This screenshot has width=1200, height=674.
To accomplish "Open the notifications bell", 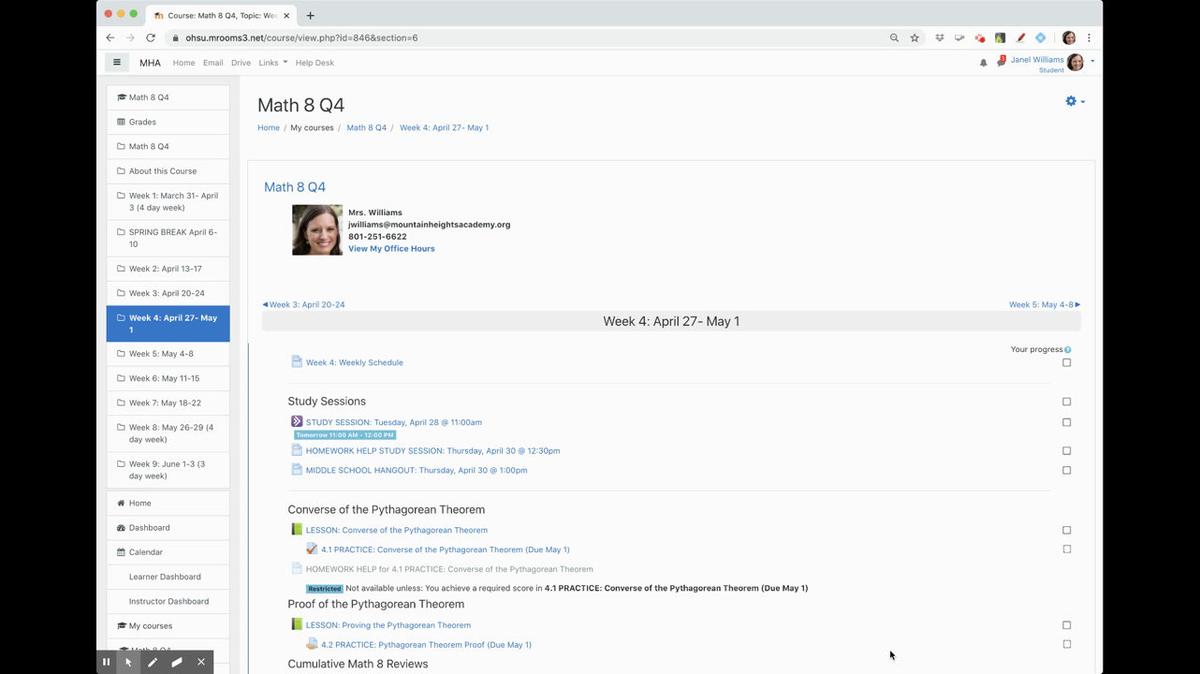I will 983,62.
